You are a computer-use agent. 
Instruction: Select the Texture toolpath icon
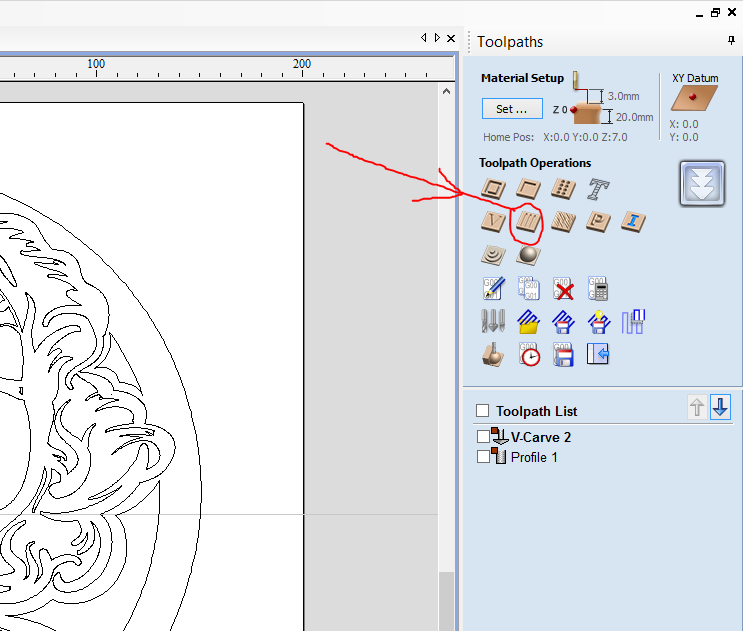click(563, 221)
